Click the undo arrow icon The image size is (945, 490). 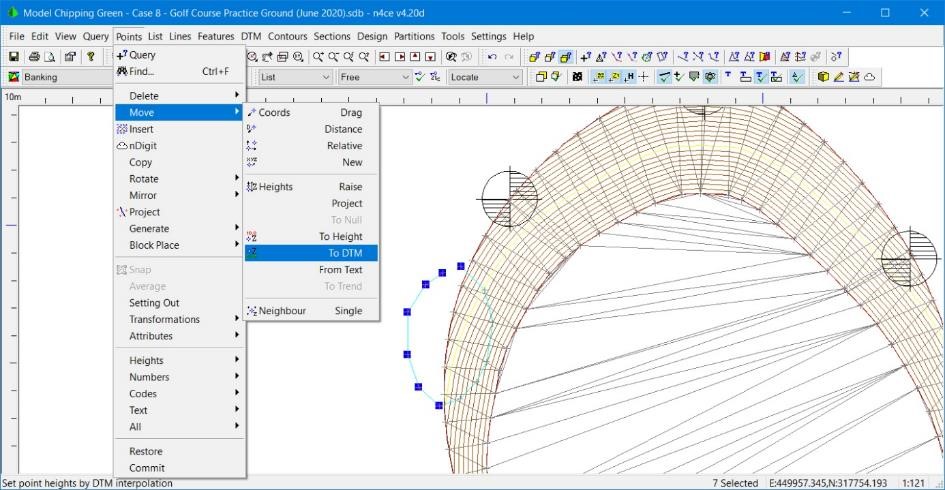point(492,57)
